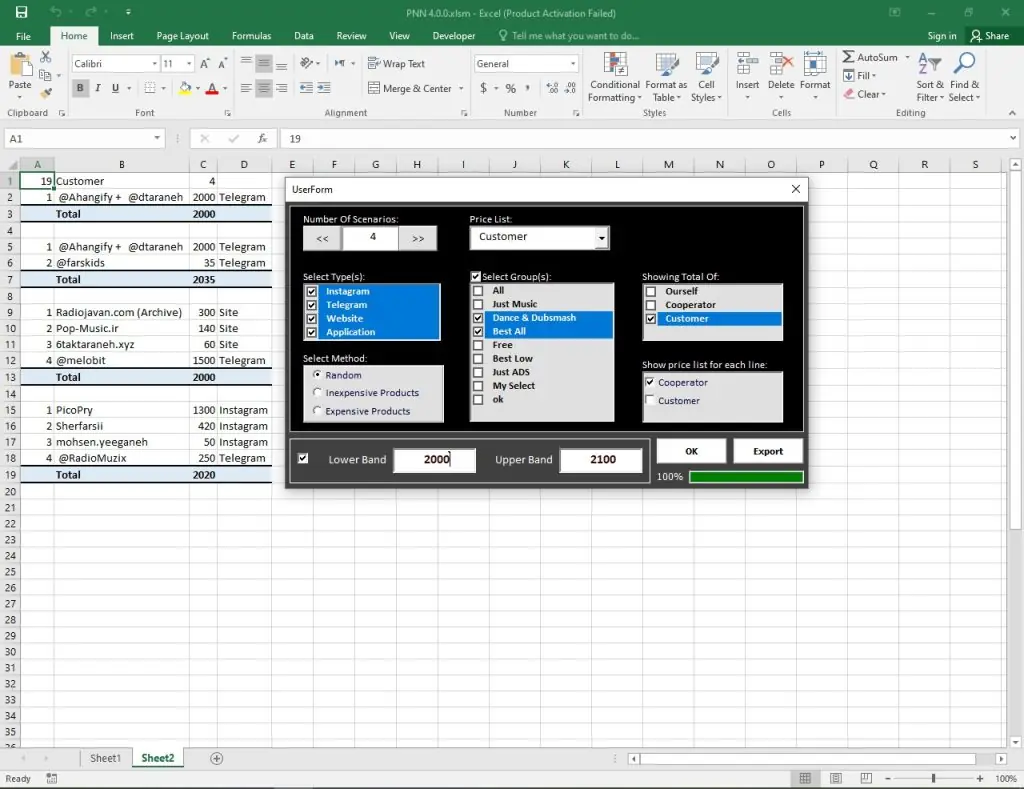Open the Price List dropdown
1024x789 pixels.
coord(600,237)
